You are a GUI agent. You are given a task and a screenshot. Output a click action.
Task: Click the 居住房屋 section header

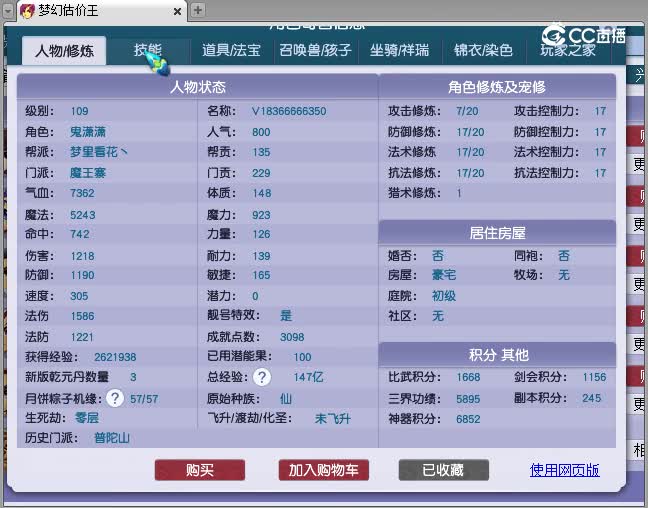click(497, 233)
